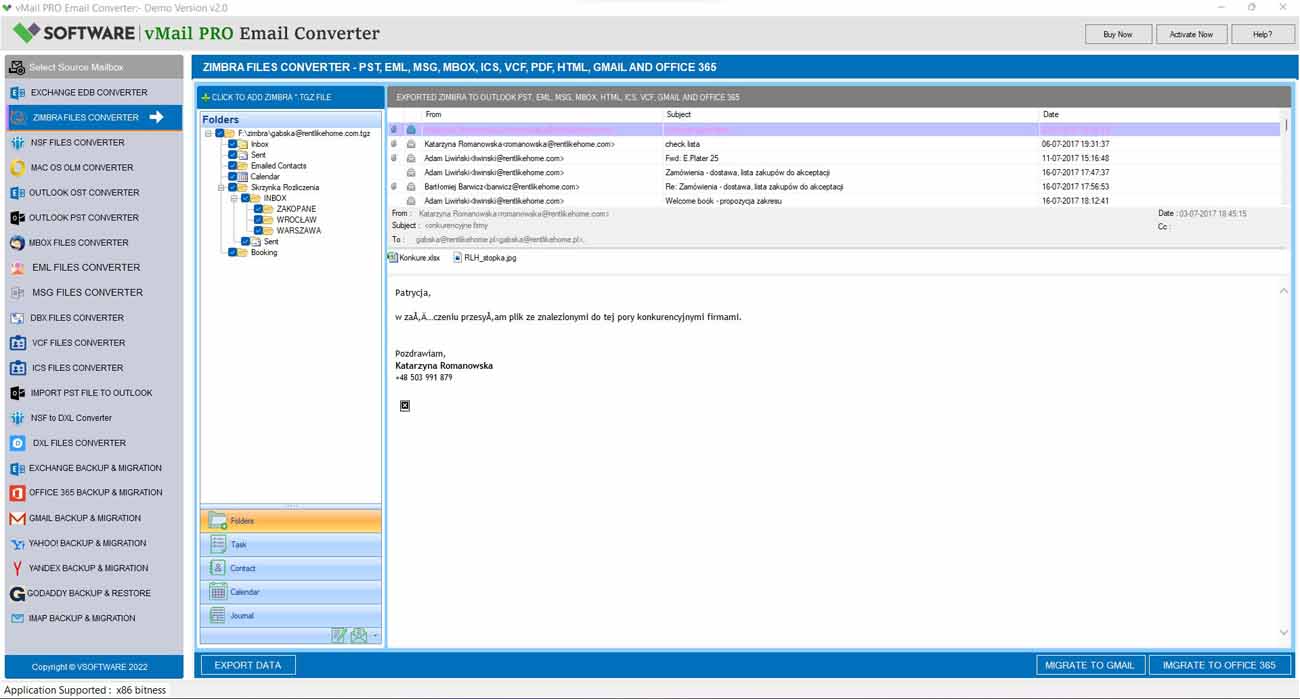This screenshot has width=1300, height=699.
Task: Sort emails by Subject column header
Action: (851, 115)
